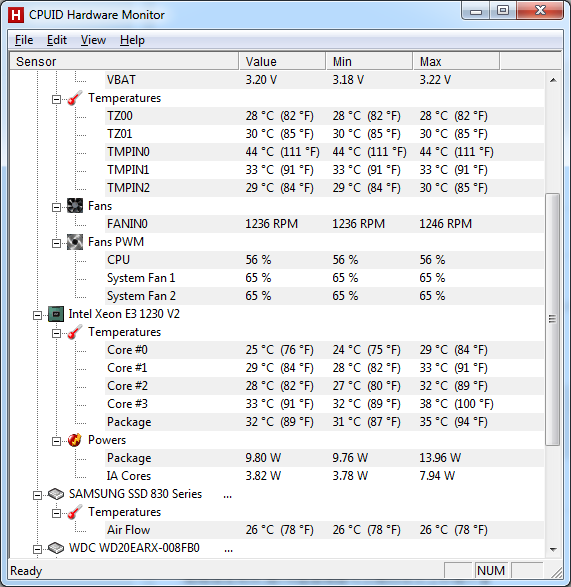The height and width of the screenshot is (587, 571).
Task: Collapse Temperatures under Intel Xeon
Action: coord(56,334)
